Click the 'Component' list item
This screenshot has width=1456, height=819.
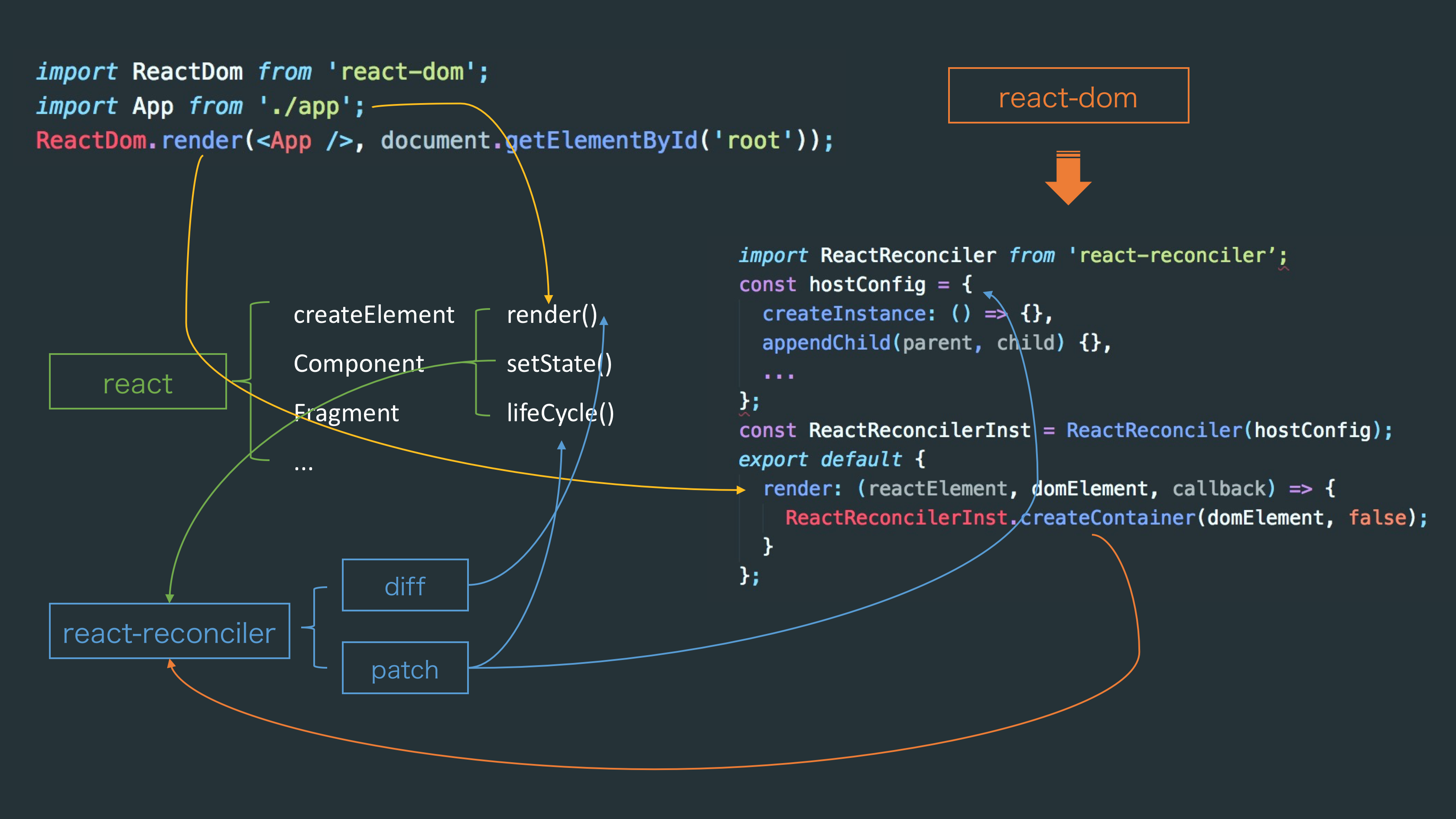pos(359,364)
